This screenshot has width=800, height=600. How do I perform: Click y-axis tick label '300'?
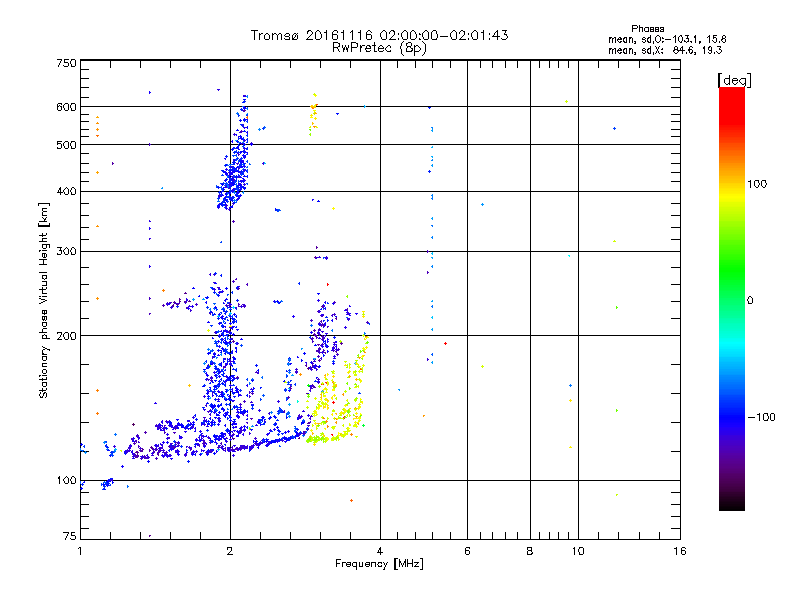click(66, 252)
